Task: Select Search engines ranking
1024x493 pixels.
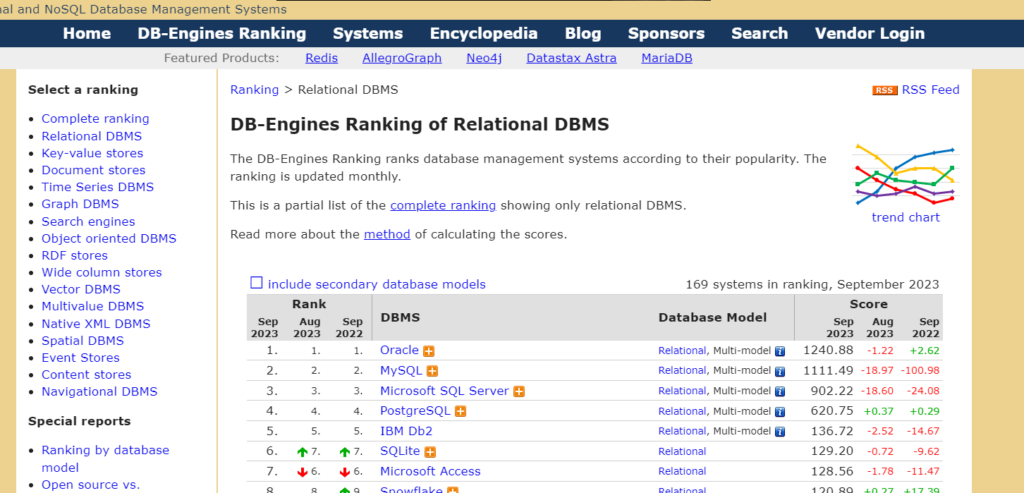Action: 88,222
